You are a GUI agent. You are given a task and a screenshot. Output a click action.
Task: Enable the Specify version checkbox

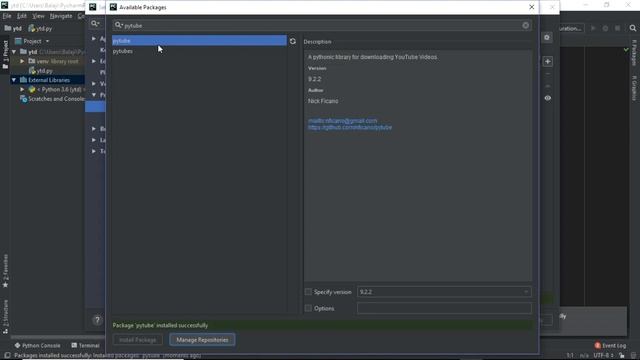pyautogui.click(x=308, y=292)
